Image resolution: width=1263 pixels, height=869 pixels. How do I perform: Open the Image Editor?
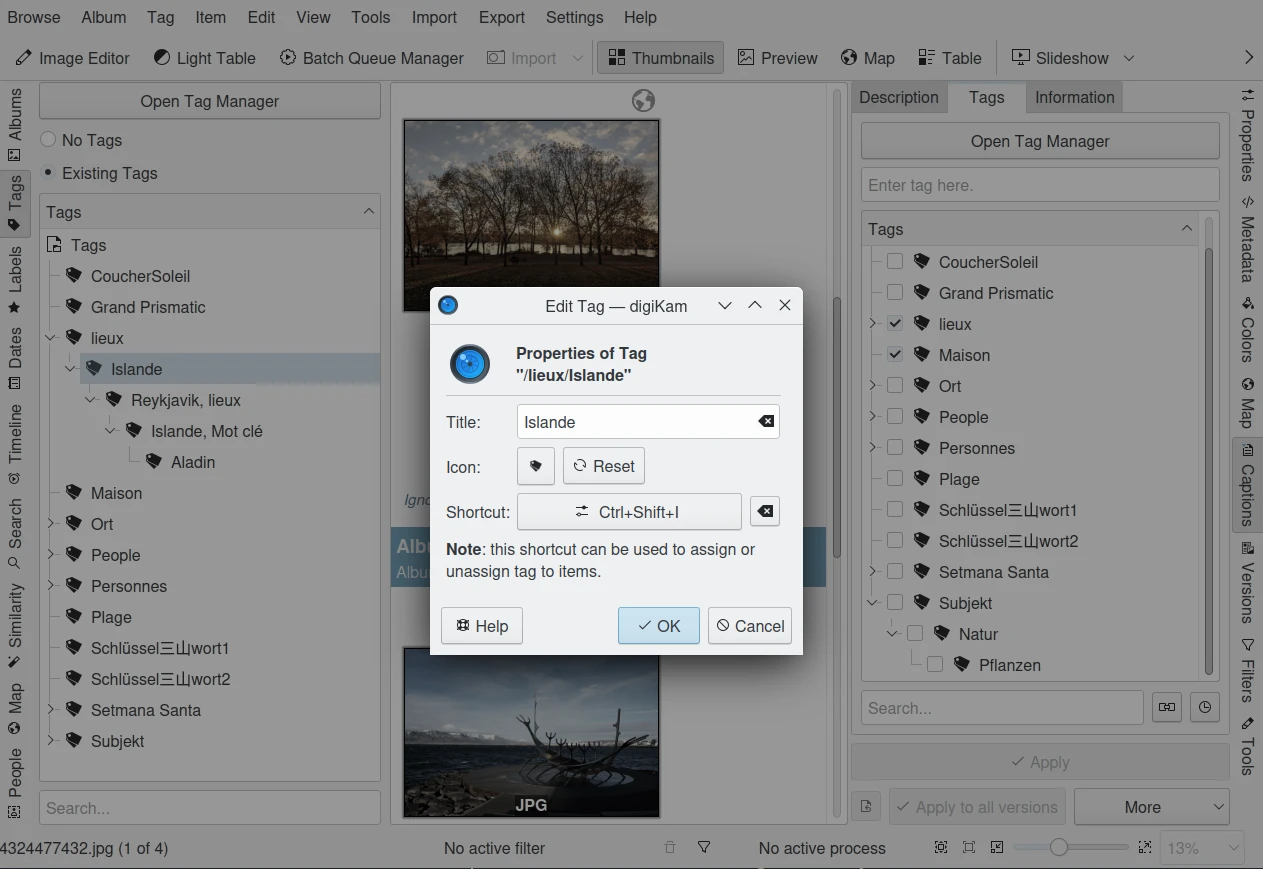point(73,58)
